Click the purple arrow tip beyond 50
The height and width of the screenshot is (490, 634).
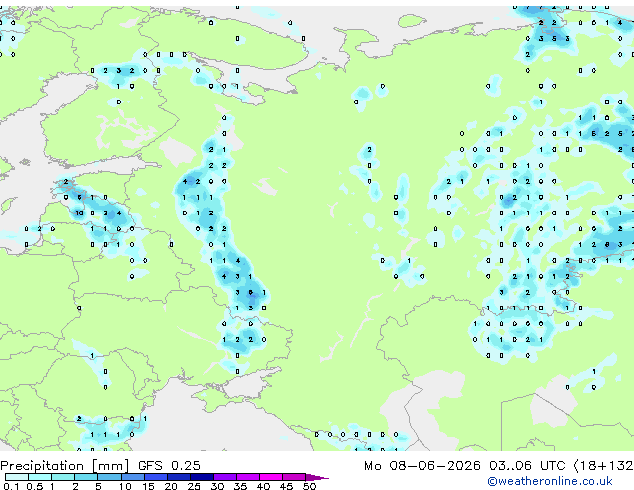point(317,478)
